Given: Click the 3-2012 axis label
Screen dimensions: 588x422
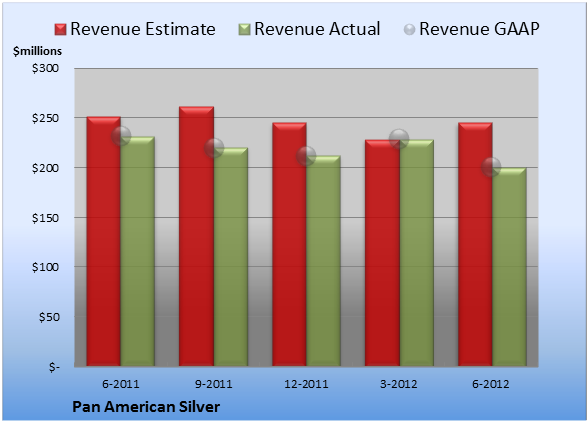Looking at the screenshot, I should coord(399,384).
